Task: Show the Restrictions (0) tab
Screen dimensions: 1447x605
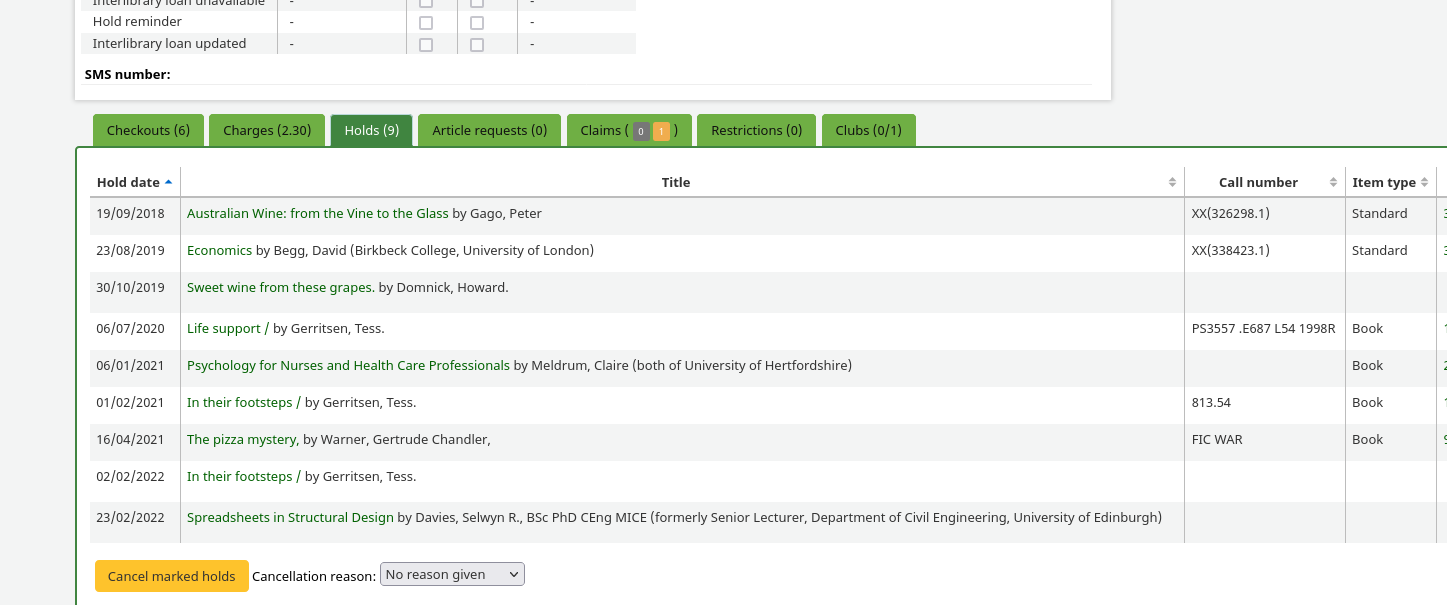Action: (x=756, y=130)
